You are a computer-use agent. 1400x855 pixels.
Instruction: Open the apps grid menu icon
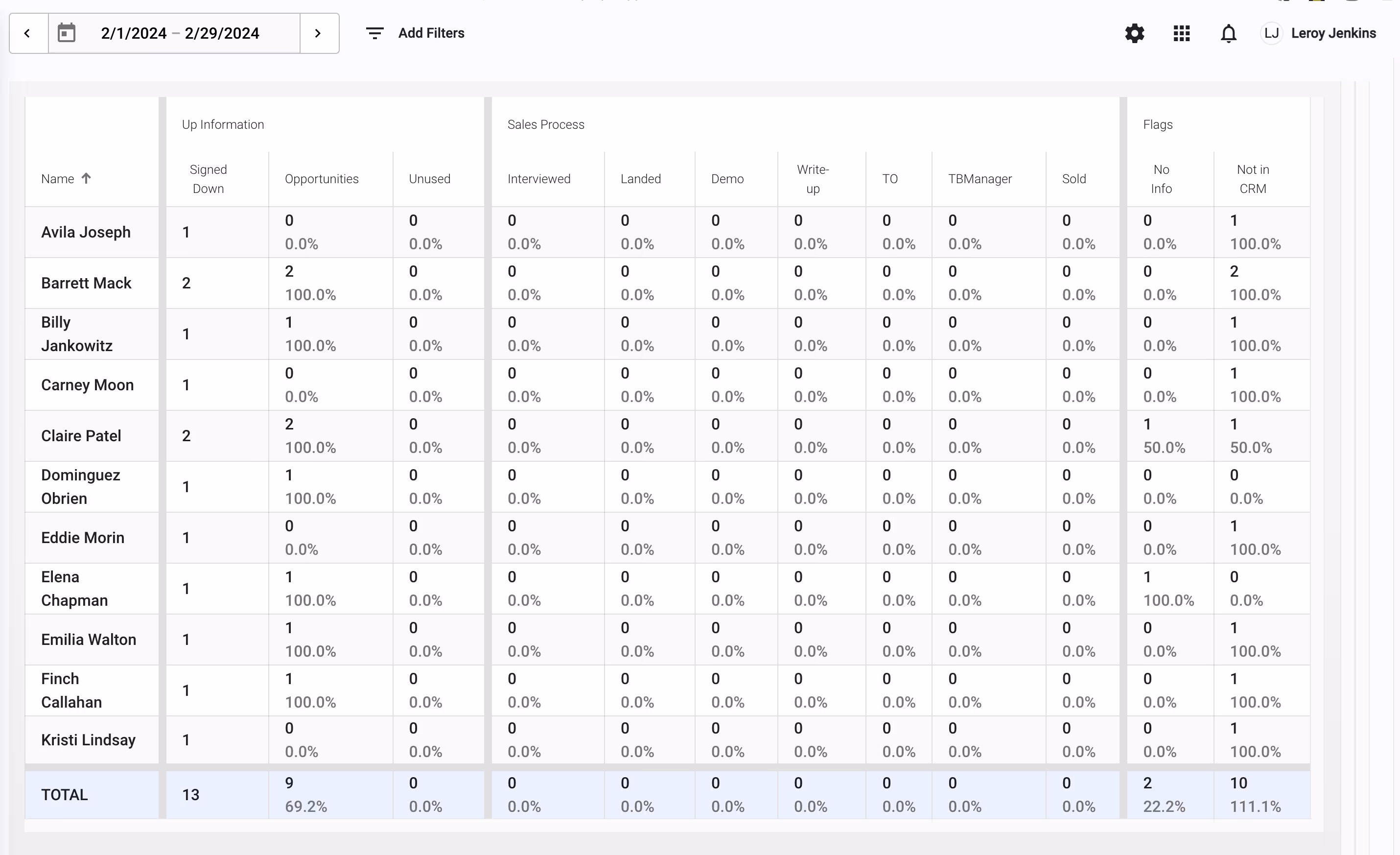pyautogui.click(x=1181, y=33)
